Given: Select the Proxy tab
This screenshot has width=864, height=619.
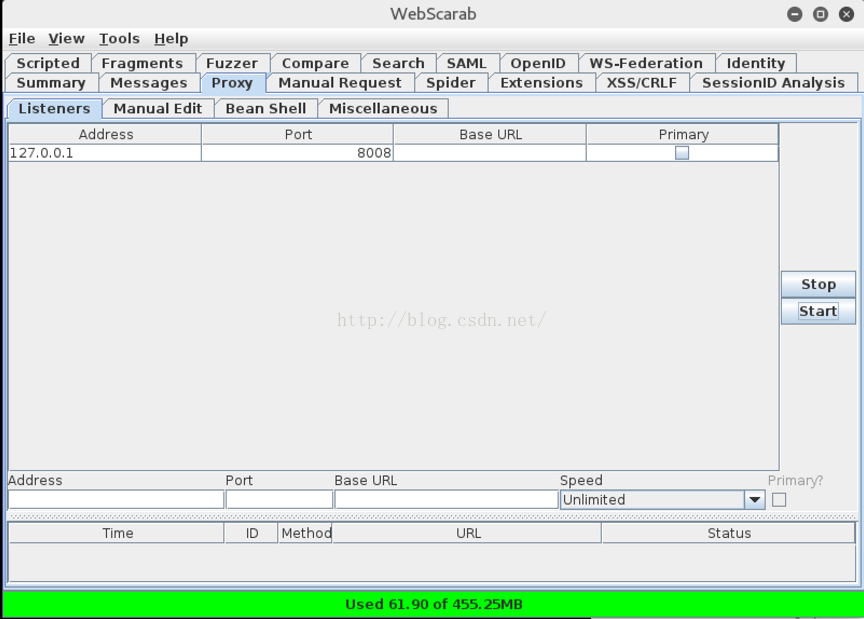Looking at the screenshot, I should 232,83.
